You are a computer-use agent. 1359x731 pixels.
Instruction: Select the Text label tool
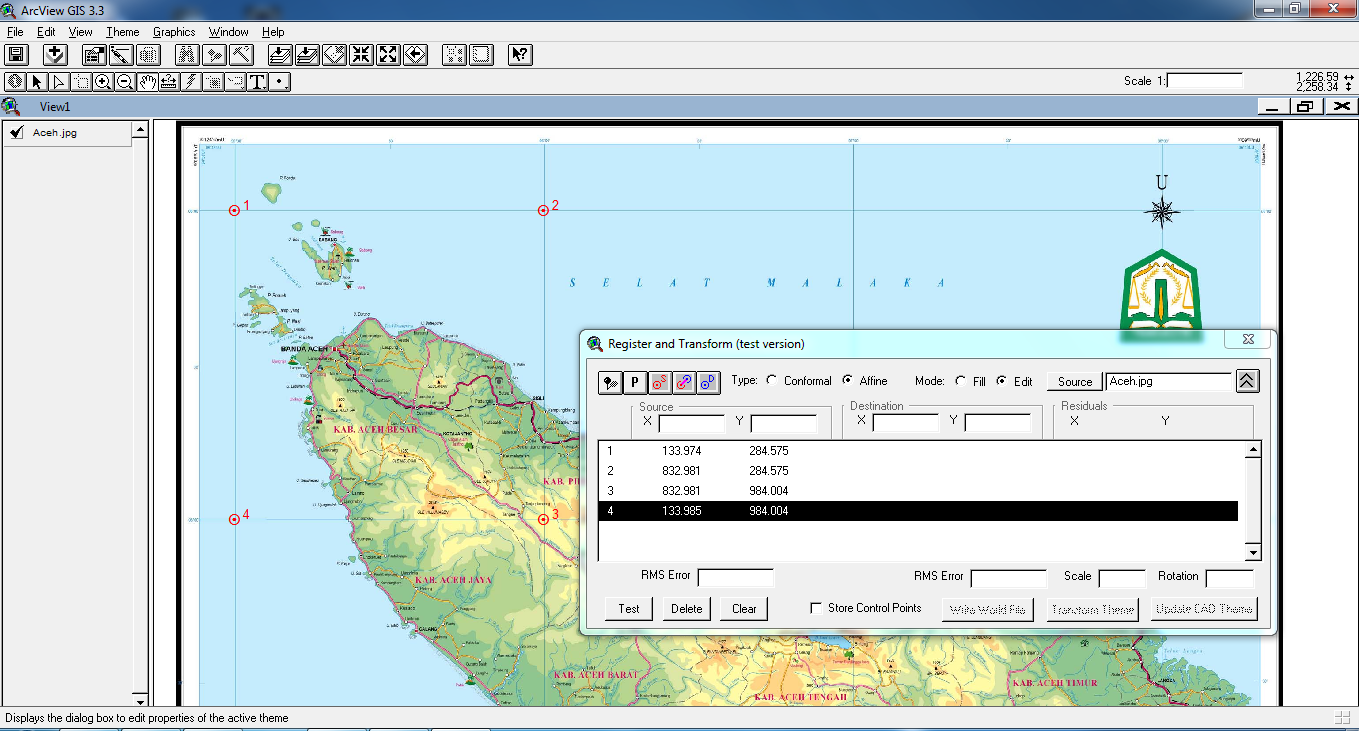(x=258, y=82)
